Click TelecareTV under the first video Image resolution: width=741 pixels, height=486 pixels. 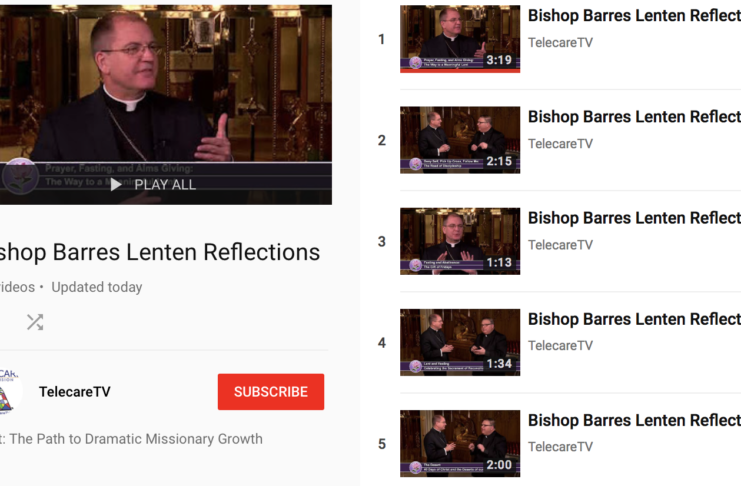tap(560, 43)
